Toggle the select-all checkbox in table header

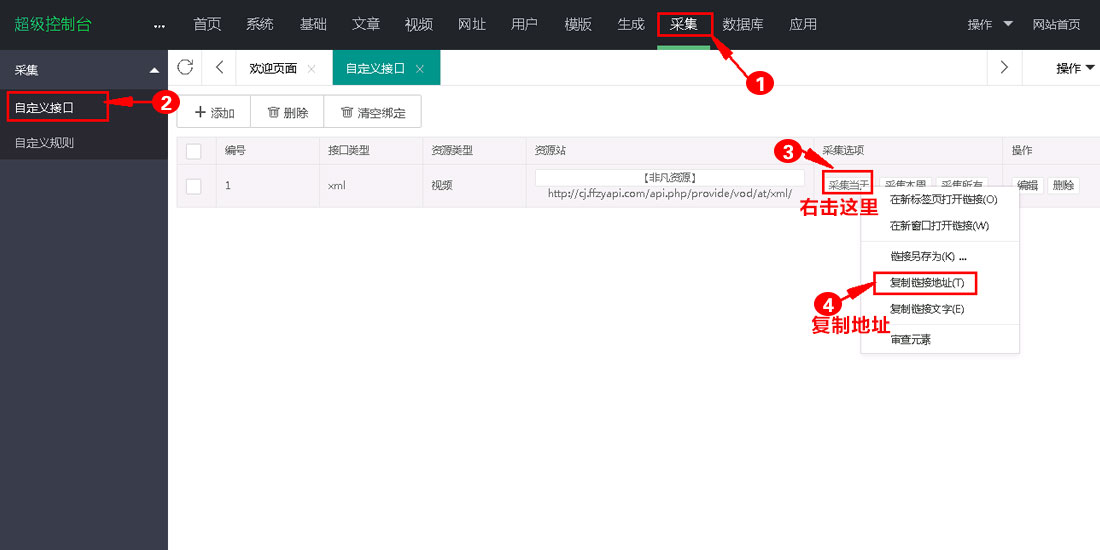(x=194, y=151)
